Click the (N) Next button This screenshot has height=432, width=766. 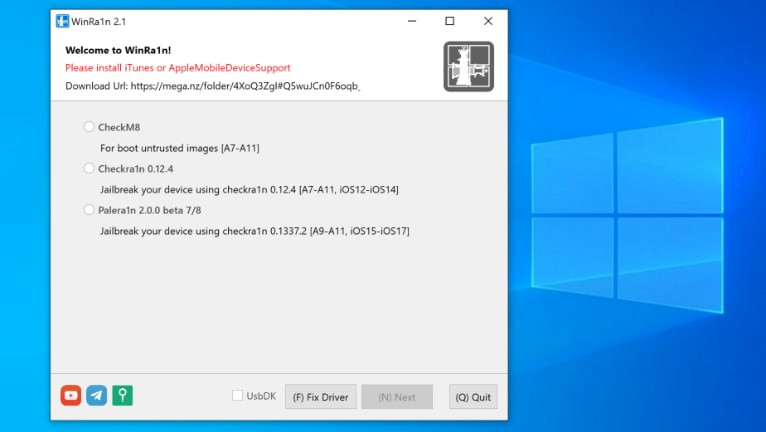pyautogui.click(x=397, y=397)
